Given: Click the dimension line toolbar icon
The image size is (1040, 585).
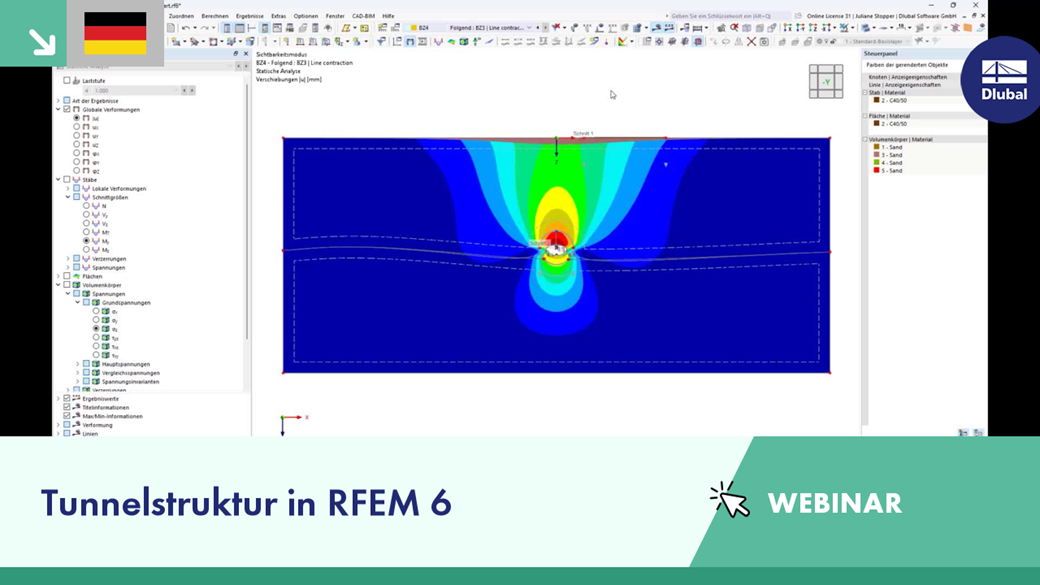Looking at the screenshot, I should coord(698,29).
